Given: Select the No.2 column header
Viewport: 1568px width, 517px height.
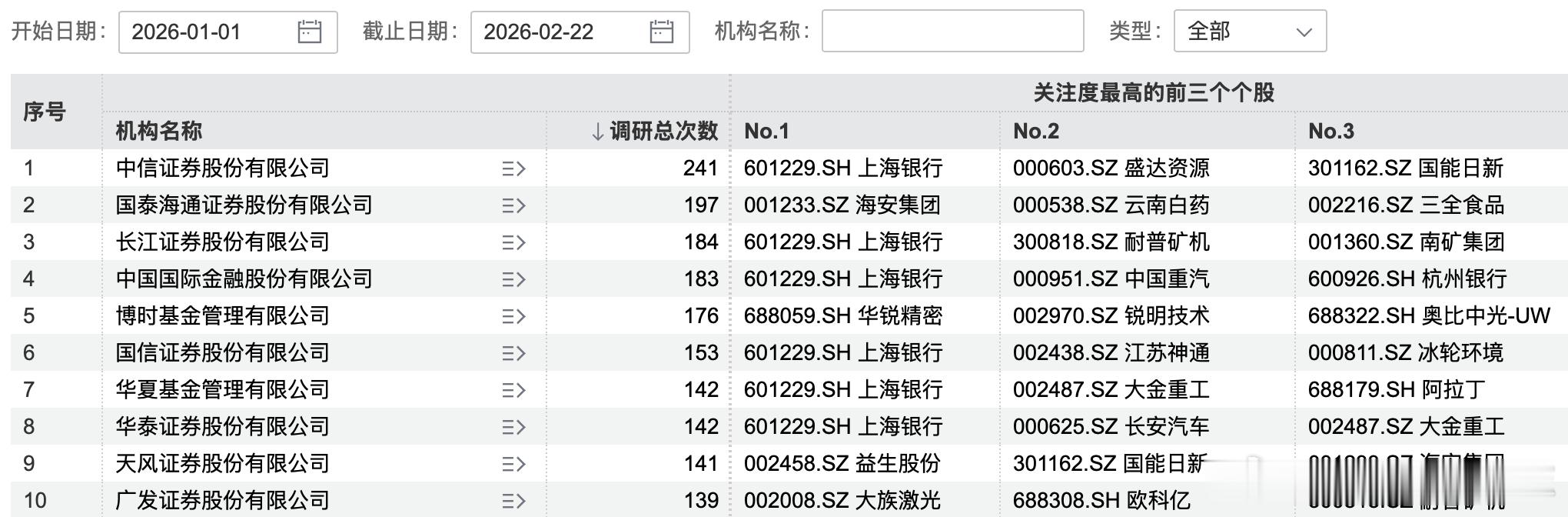Looking at the screenshot, I should [x=1035, y=132].
